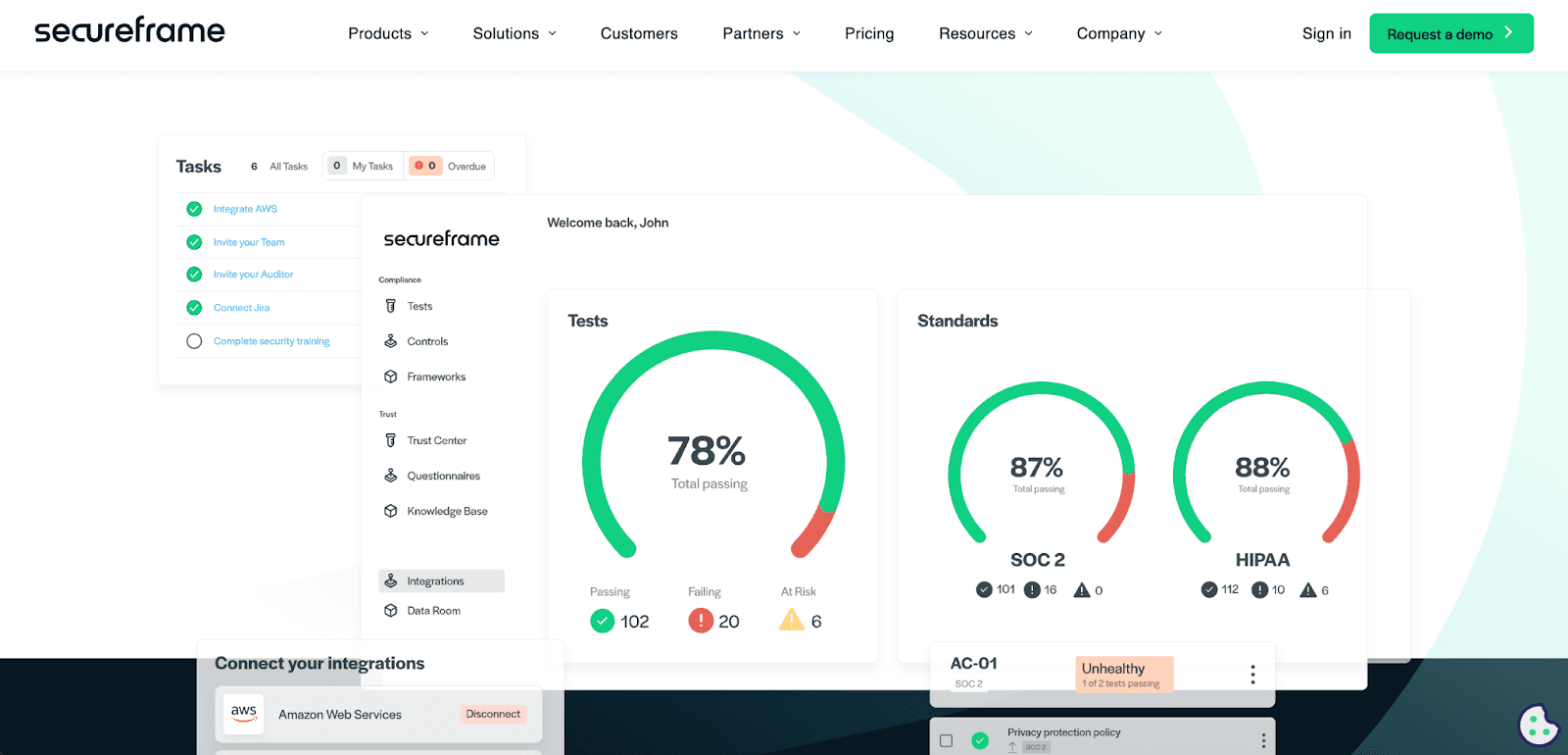Click HIPAA at-risk triangle icon

1308,589
